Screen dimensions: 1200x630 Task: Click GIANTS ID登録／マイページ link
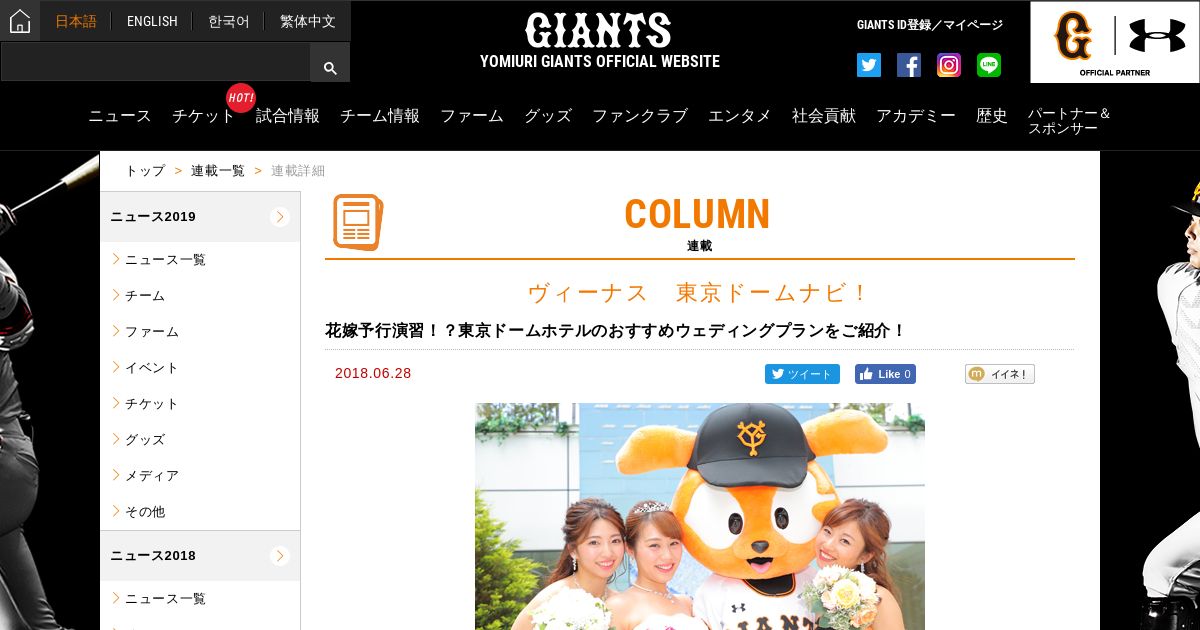click(930, 25)
